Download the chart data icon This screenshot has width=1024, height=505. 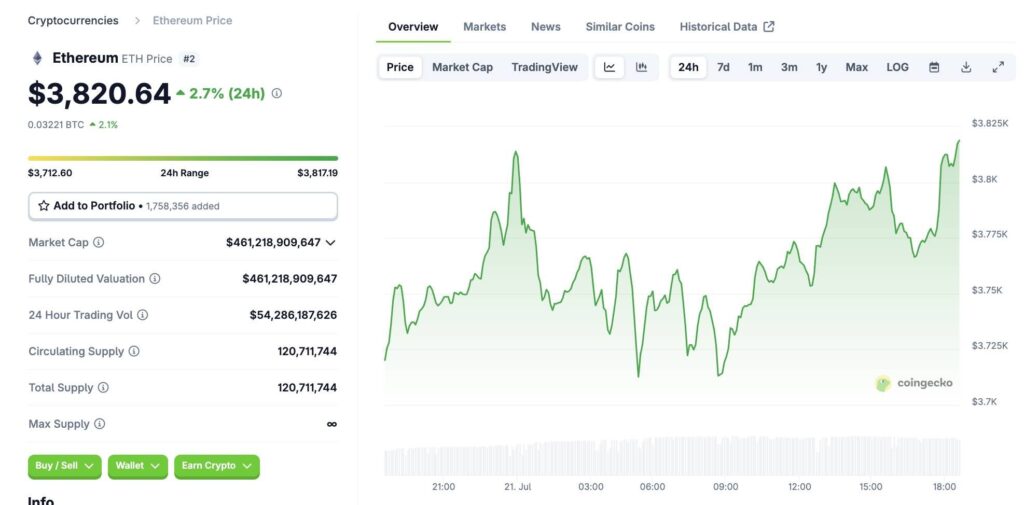(966, 67)
